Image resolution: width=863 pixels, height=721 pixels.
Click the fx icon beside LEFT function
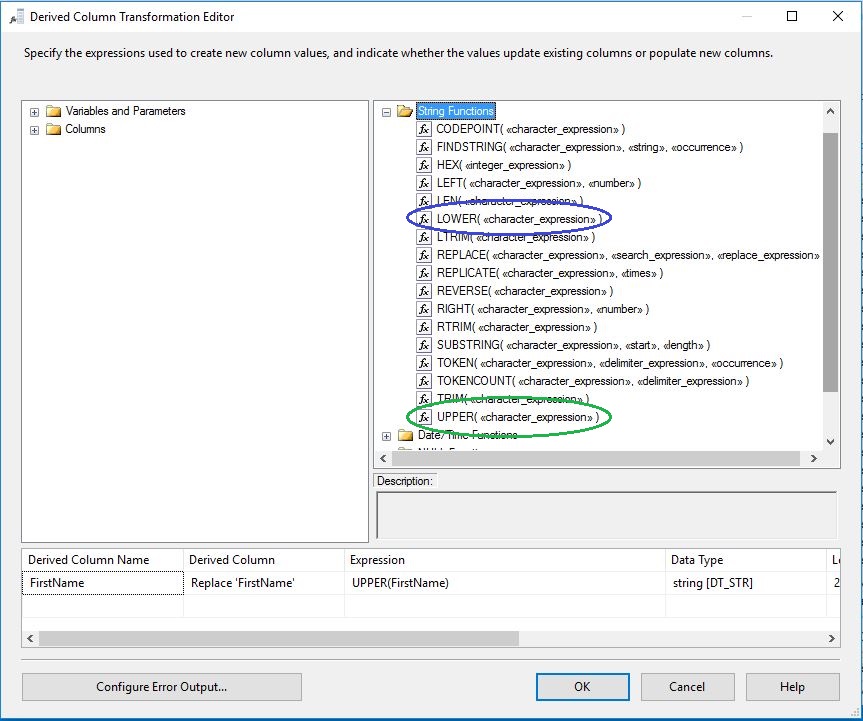pyautogui.click(x=423, y=183)
